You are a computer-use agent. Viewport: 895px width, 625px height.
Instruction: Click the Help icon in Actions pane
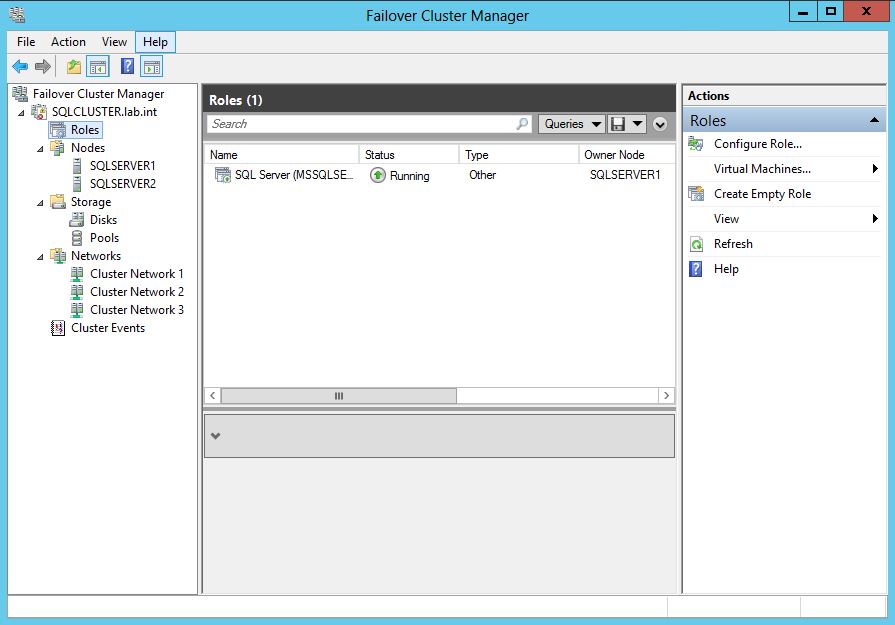coord(696,269)
